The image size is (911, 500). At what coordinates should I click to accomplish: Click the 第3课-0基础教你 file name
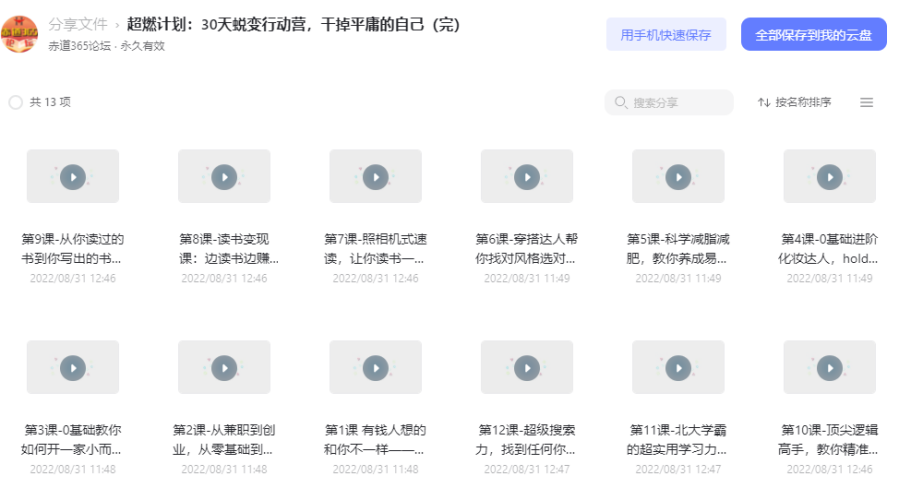[72, 440]
